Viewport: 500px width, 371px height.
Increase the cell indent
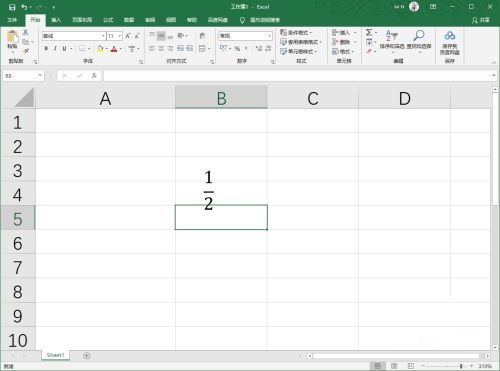click(x=189, y=49)
